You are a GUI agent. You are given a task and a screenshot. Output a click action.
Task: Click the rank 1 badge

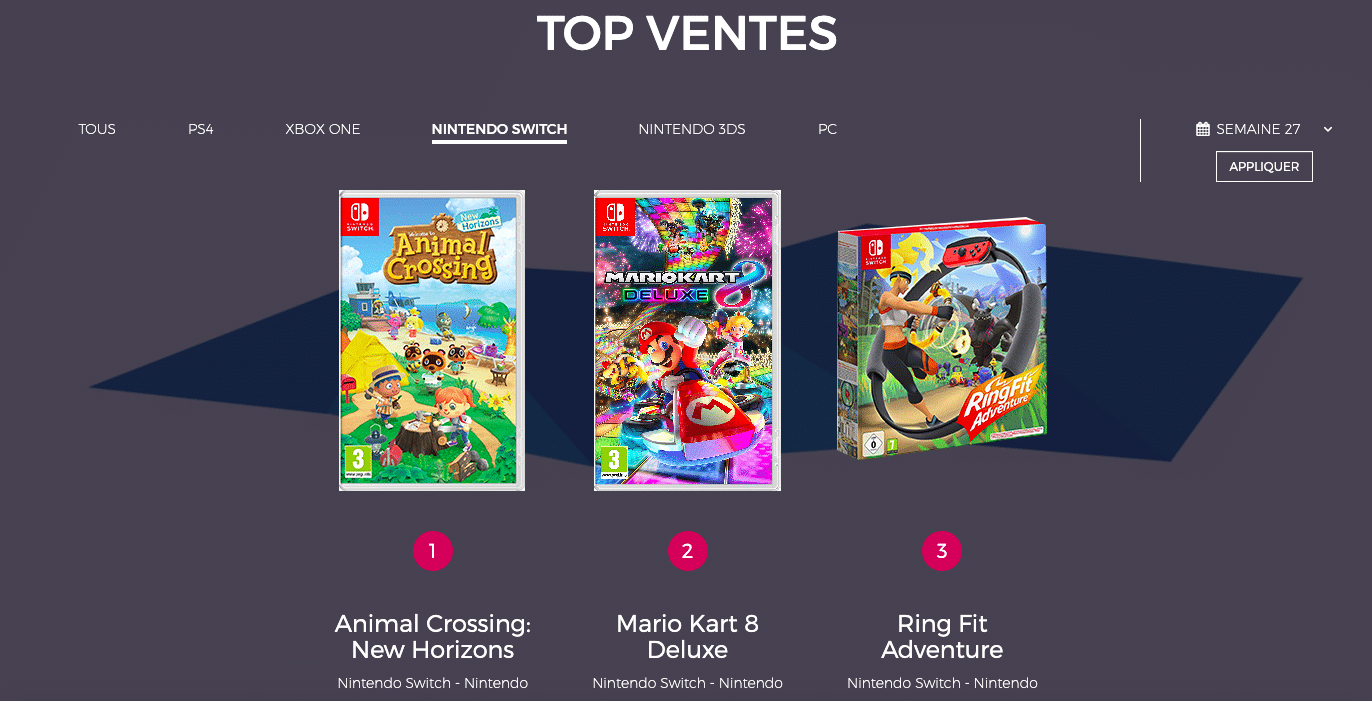pyautogui.click(x=432, y=551)
